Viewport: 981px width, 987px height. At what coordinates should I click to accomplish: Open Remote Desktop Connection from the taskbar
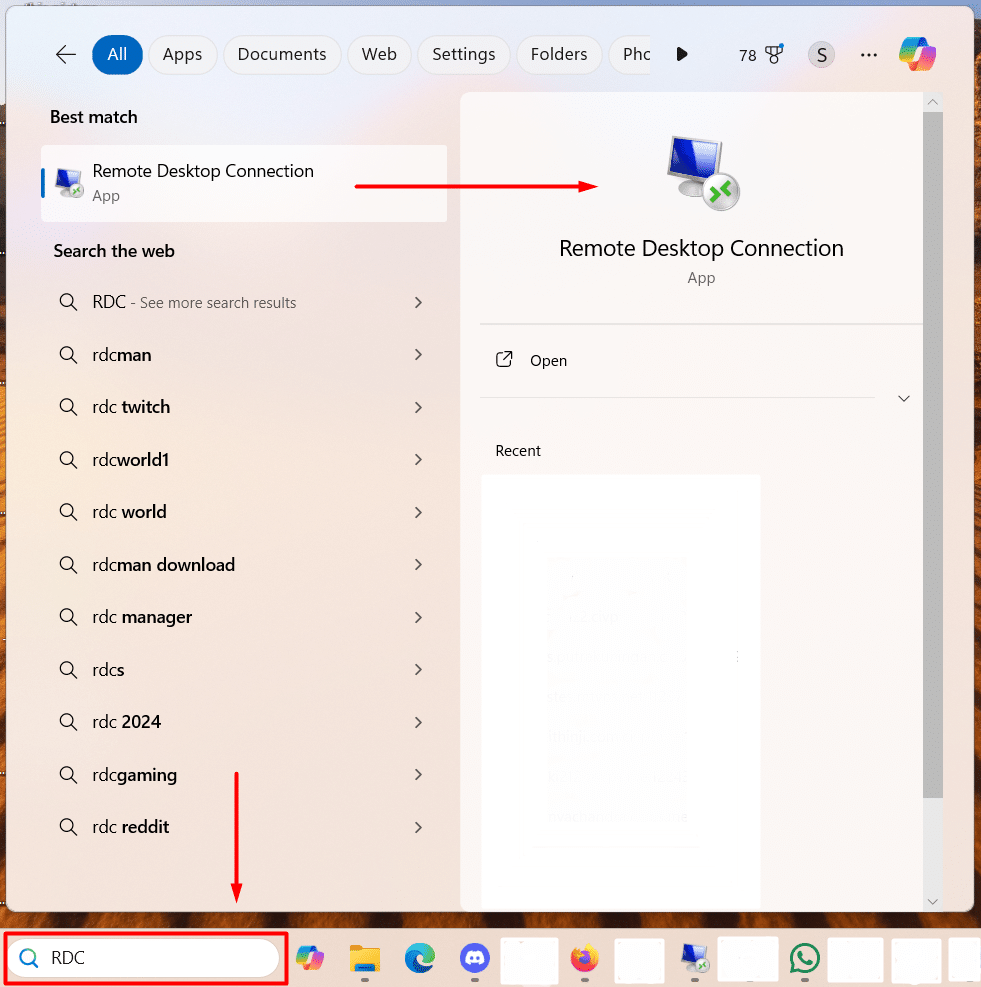(x=695, y=958)
